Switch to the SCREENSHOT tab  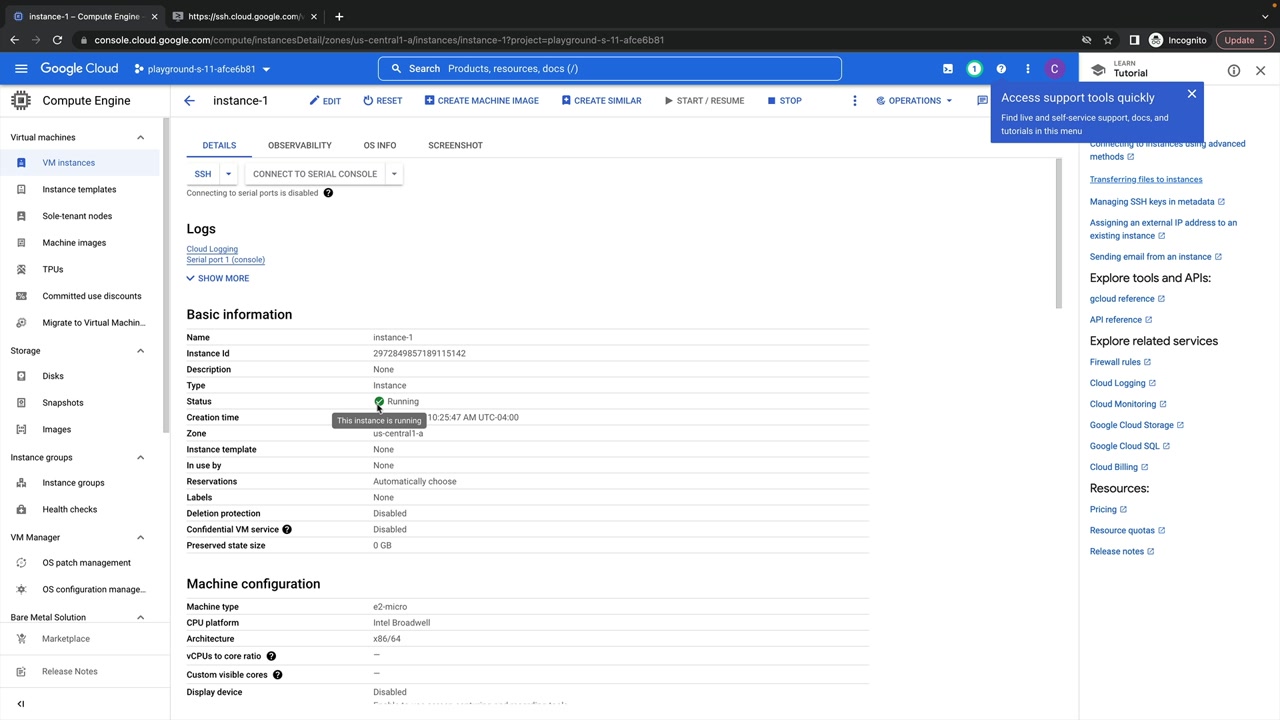455,146
